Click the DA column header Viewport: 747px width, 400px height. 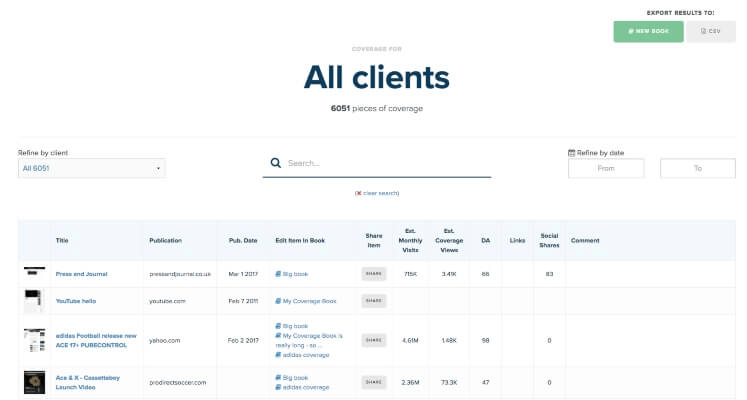tap(485, 240)
